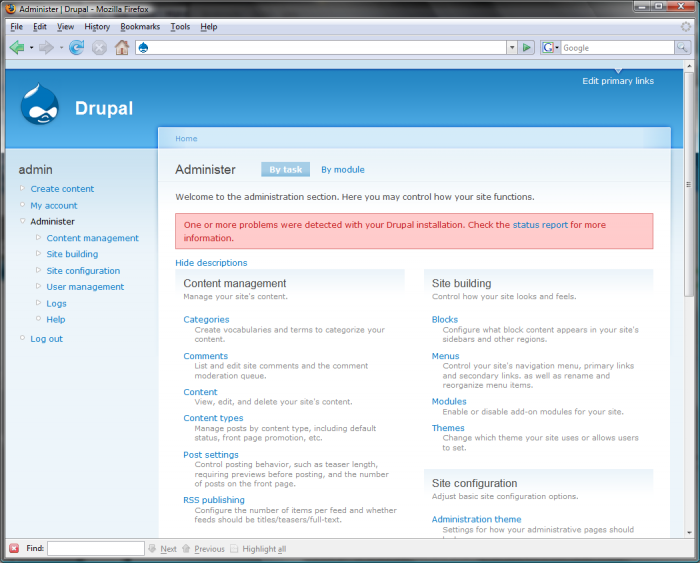Open the Post settings link

coord(211,455)
